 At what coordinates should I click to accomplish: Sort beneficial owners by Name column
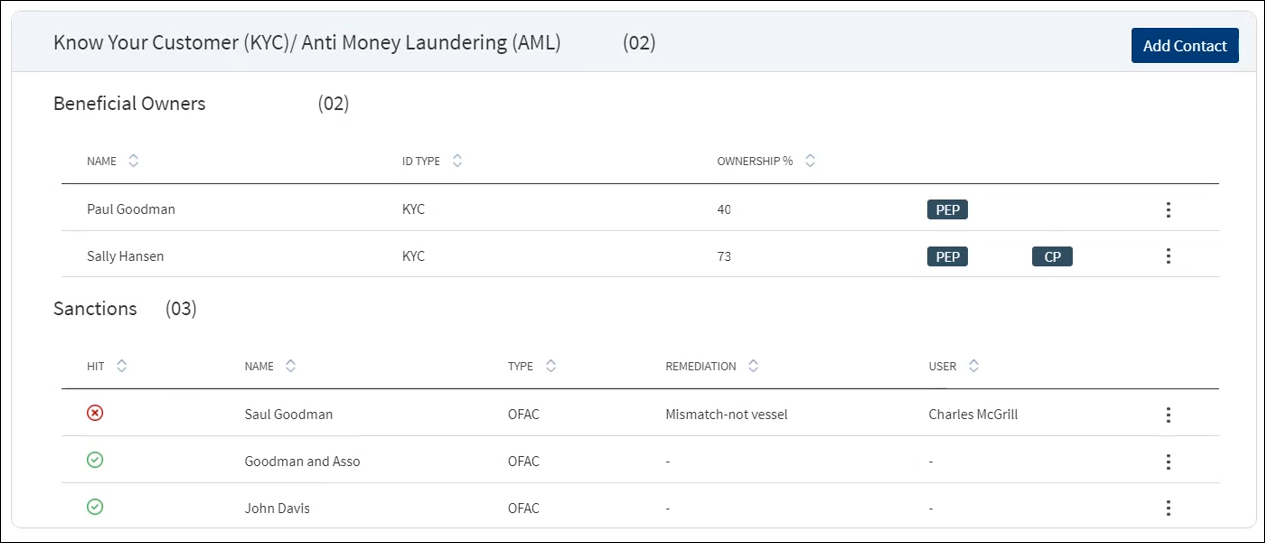(133, 161)
